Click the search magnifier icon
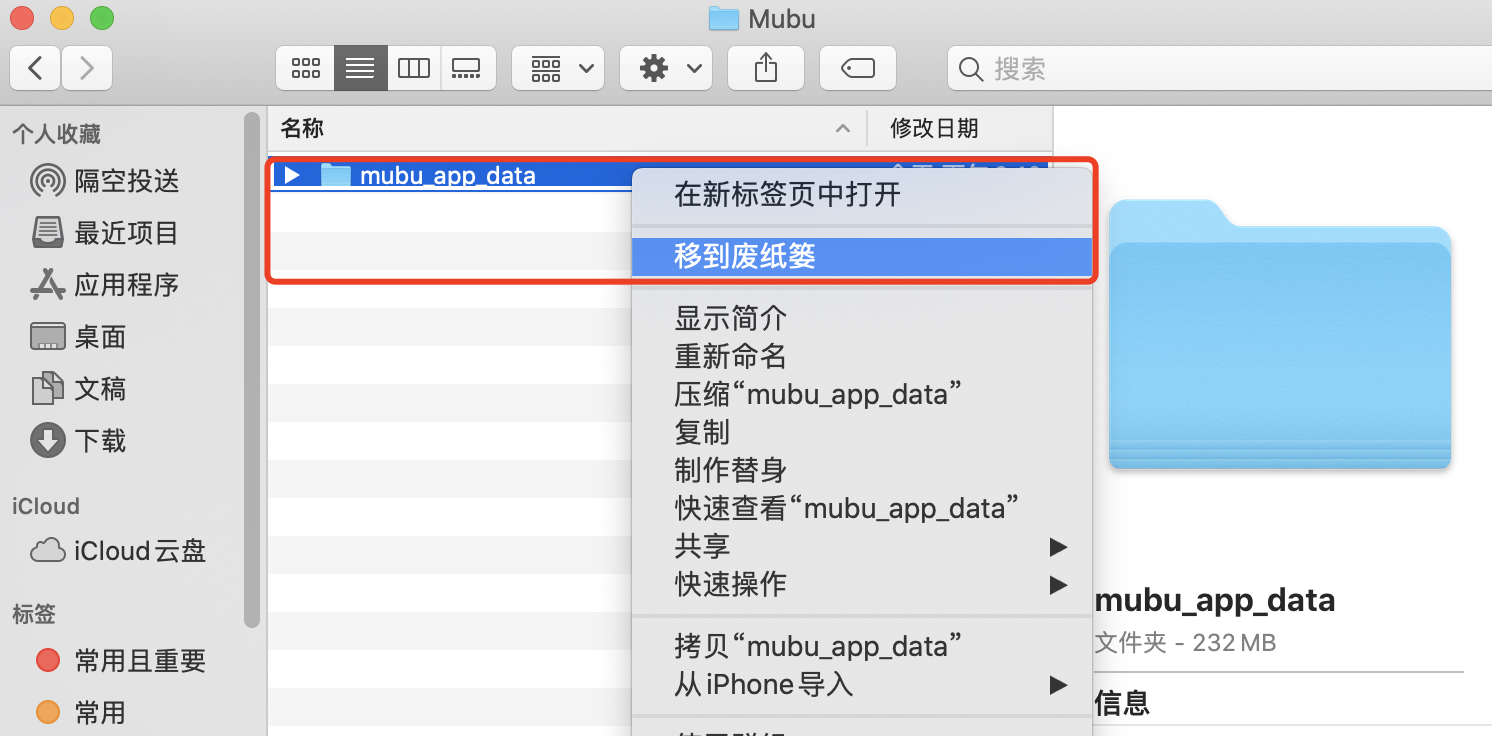The height and width of the screenshot is (736, 1492). pyautogui.click(x=970, y=69)
